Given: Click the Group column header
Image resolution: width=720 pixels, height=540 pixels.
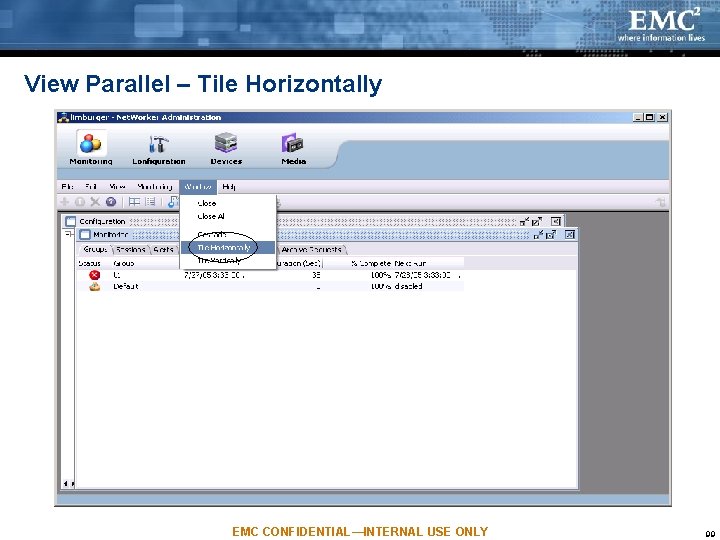Looking at the screenshot, I should pyautogui.click(x=124, y=263).
